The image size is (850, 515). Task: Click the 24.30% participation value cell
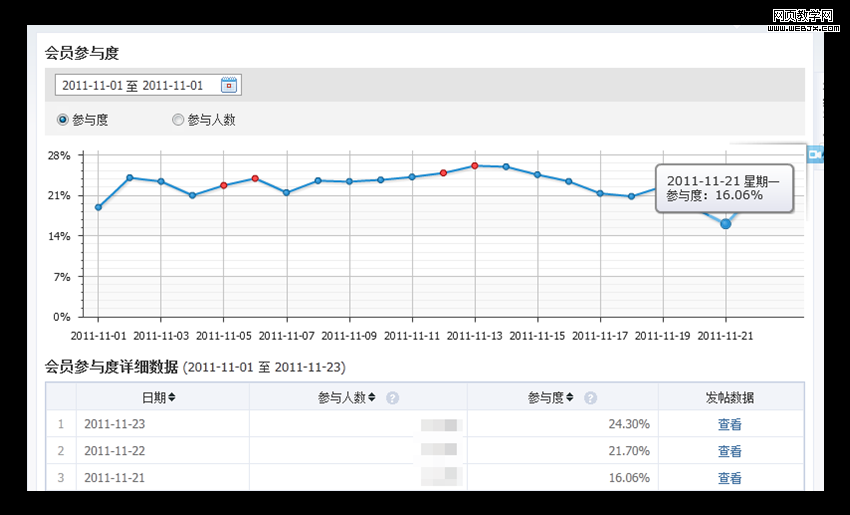point(628,424)
